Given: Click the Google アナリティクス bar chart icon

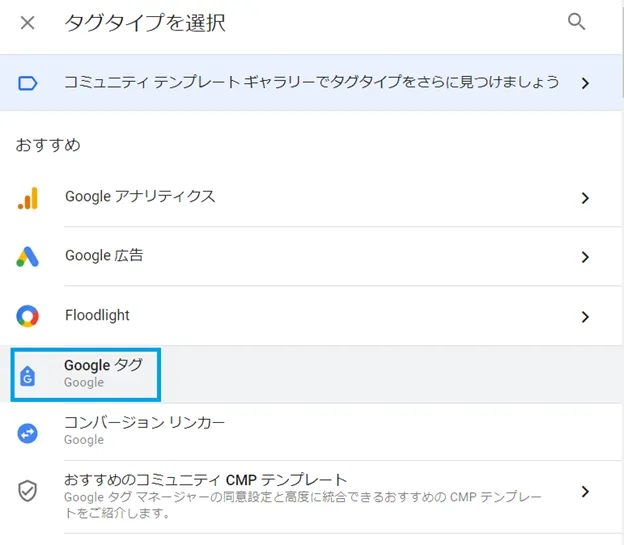Looking at the screenshot, I should coord(28,198).
